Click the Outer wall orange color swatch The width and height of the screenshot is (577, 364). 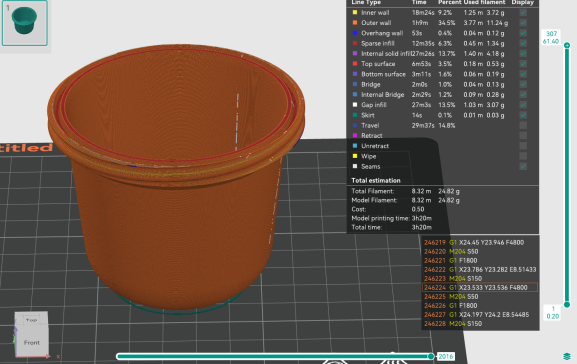coord(355,23)
